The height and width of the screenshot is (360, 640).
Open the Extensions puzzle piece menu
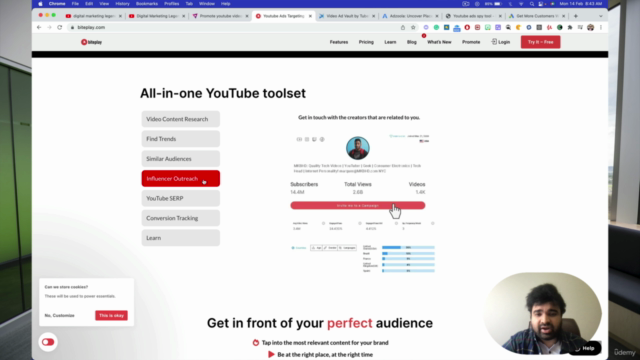point(570,27)
